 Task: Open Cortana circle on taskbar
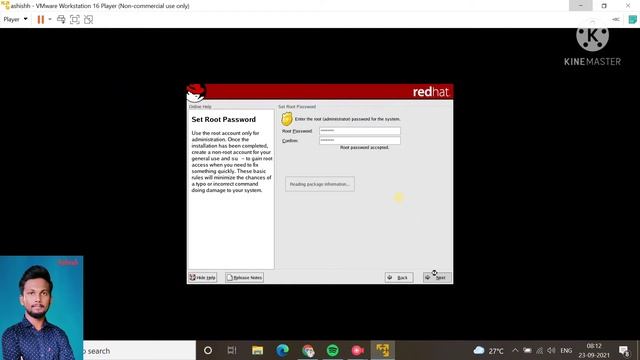pos(208,350)
